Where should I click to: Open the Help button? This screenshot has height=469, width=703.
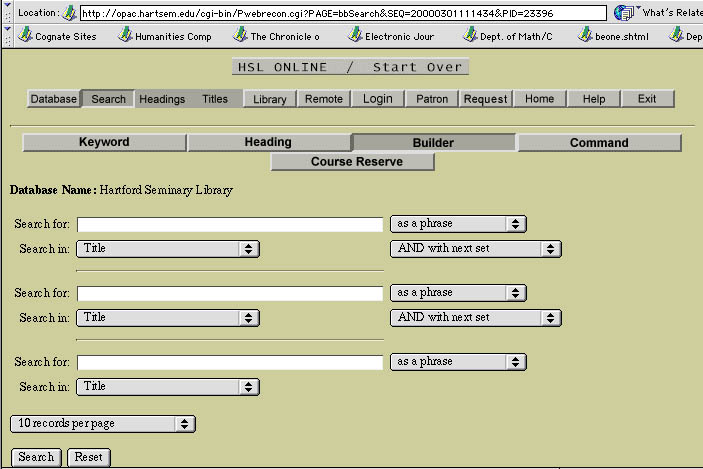click(594, 99)
